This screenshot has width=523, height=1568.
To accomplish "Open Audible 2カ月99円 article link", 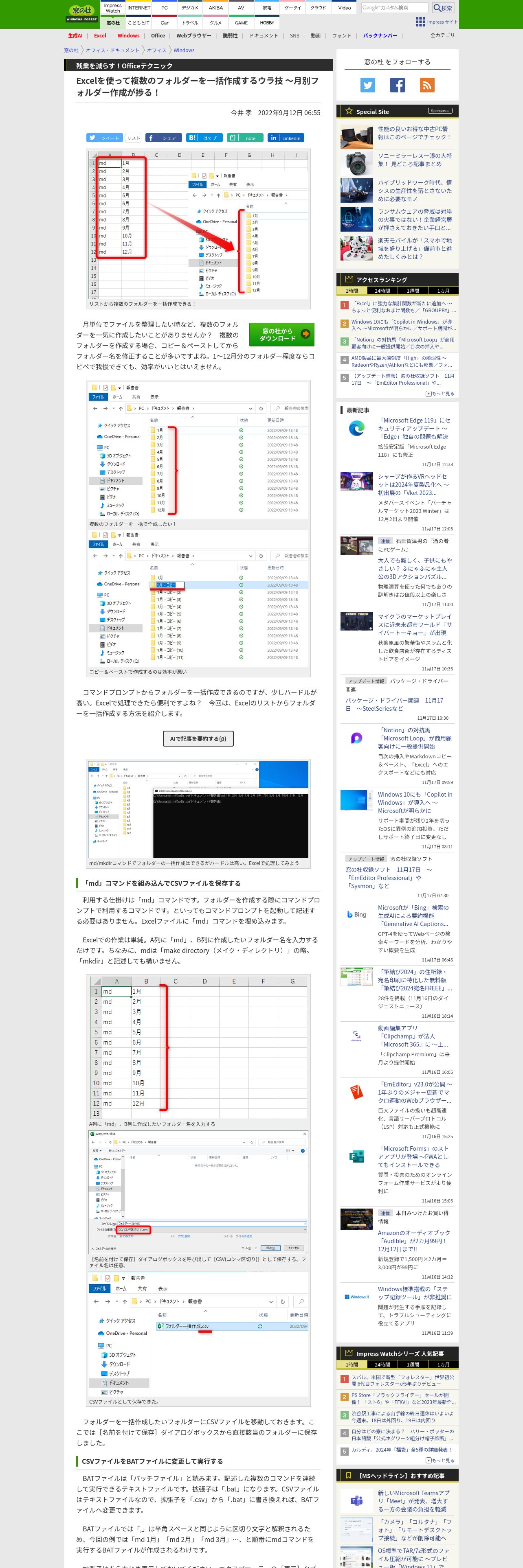I will [x=415, y=1241].
